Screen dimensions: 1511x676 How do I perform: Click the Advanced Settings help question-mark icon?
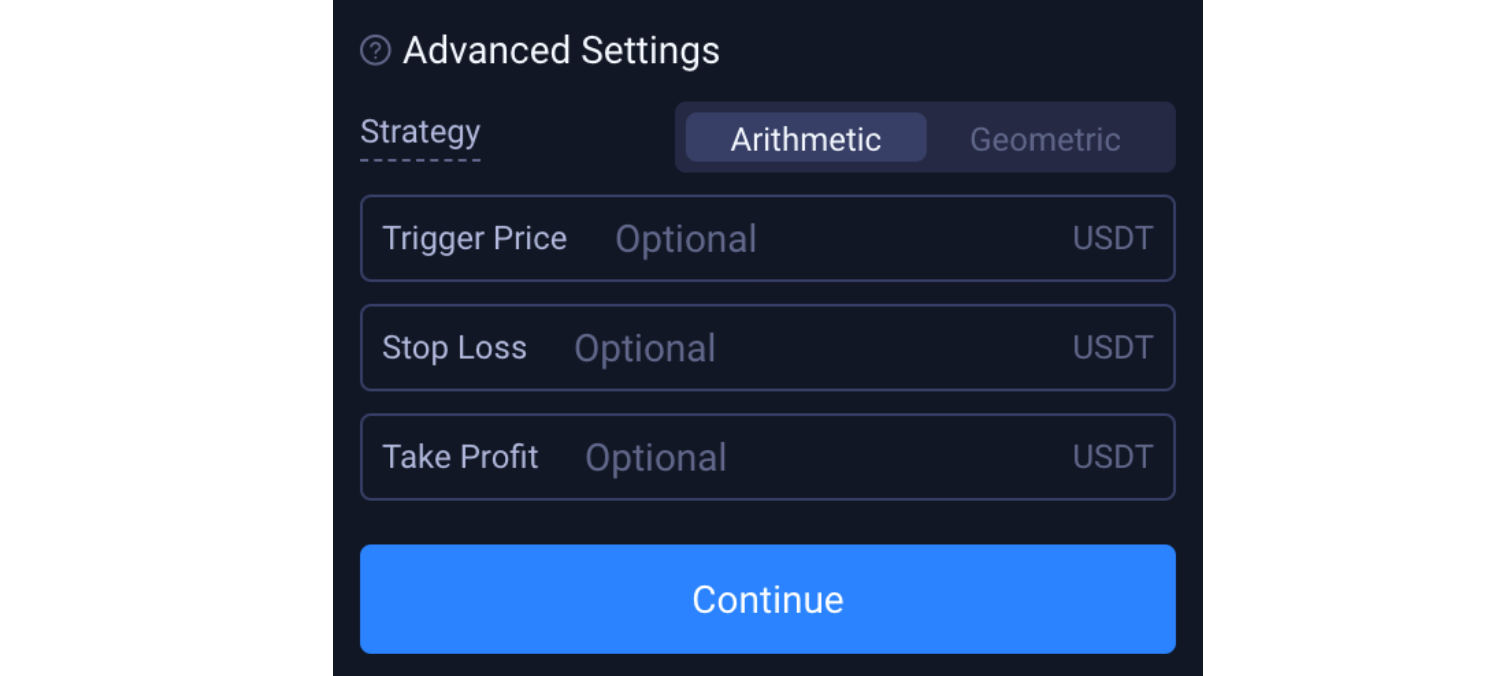point(375,50)
